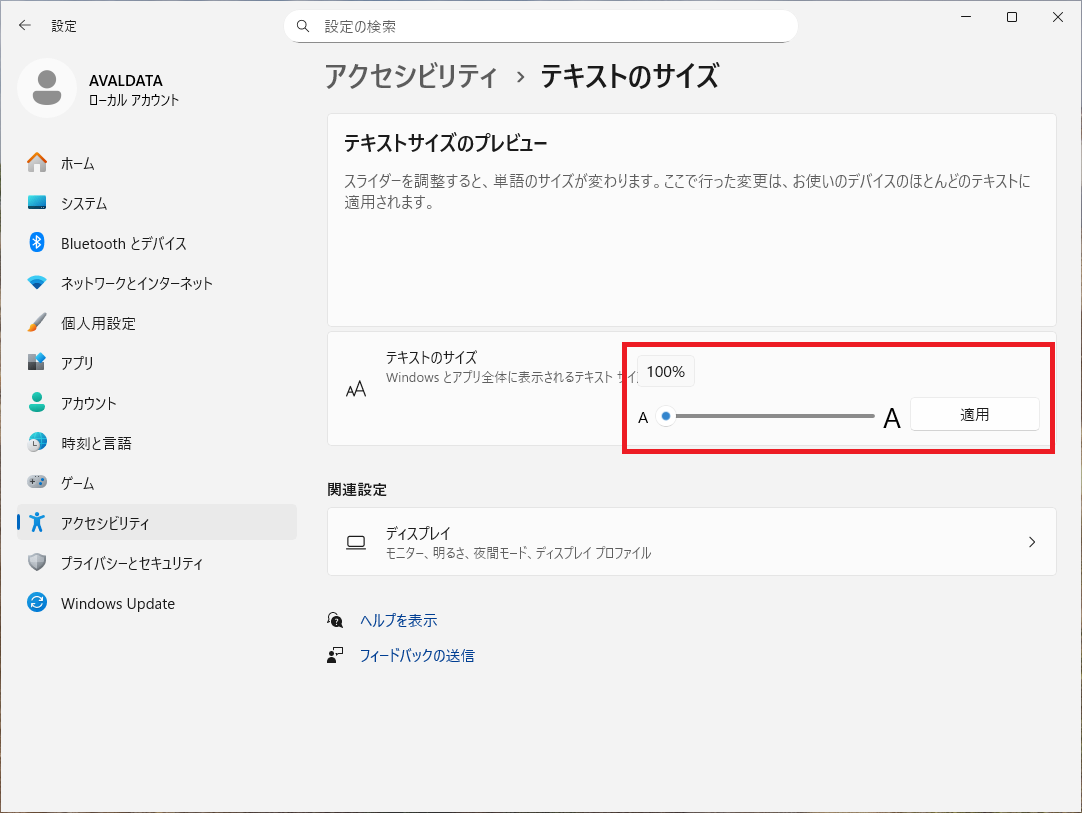Viewport: 1082px width, 813px height.
Task: Open フィードバックの送信 link
Action: pos(417,656)
